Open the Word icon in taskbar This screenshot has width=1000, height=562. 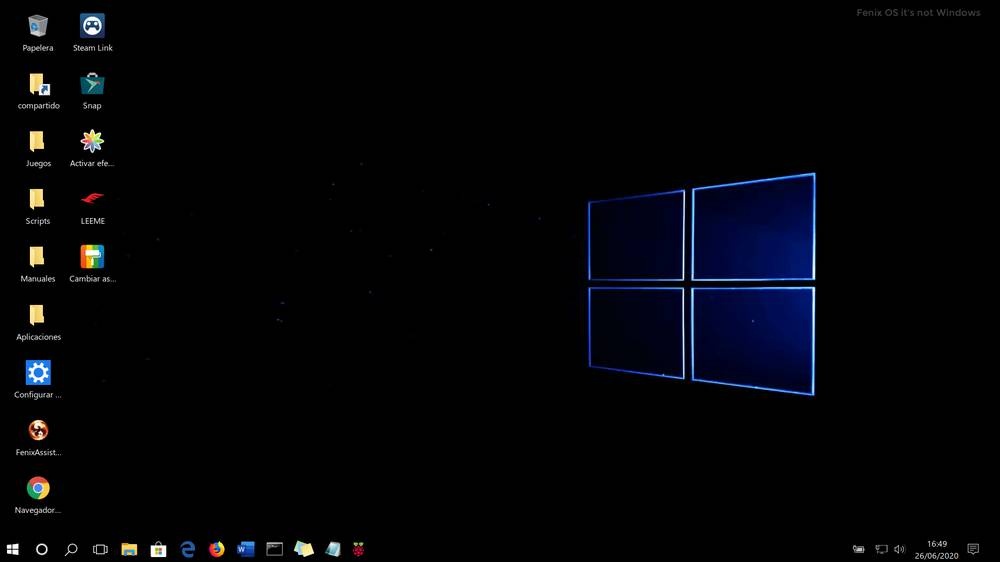coord(246,549)
